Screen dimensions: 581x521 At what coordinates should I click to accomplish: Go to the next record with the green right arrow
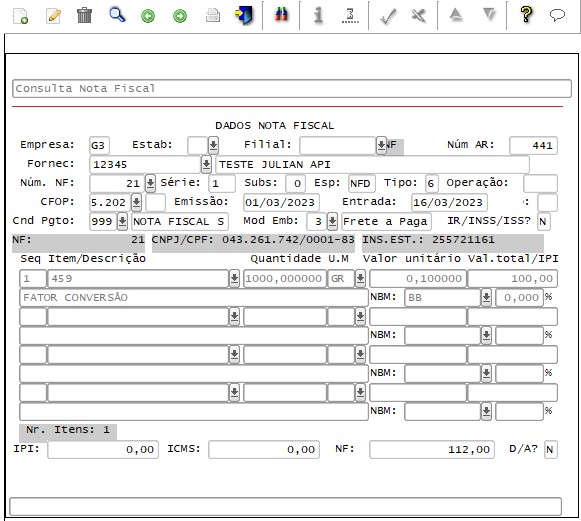[180, 16]
